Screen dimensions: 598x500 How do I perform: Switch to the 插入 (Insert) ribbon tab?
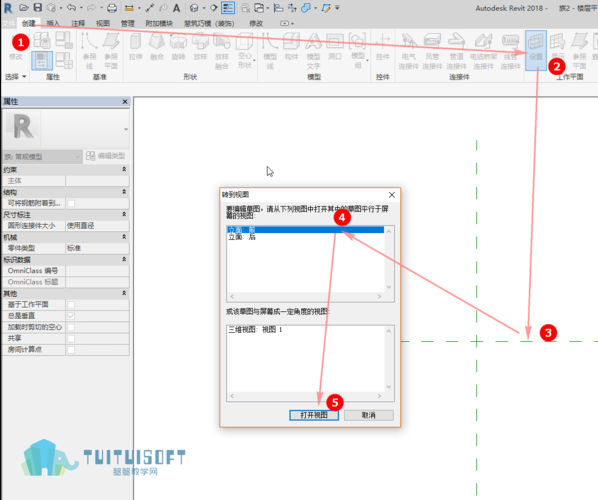pos(53,23)
